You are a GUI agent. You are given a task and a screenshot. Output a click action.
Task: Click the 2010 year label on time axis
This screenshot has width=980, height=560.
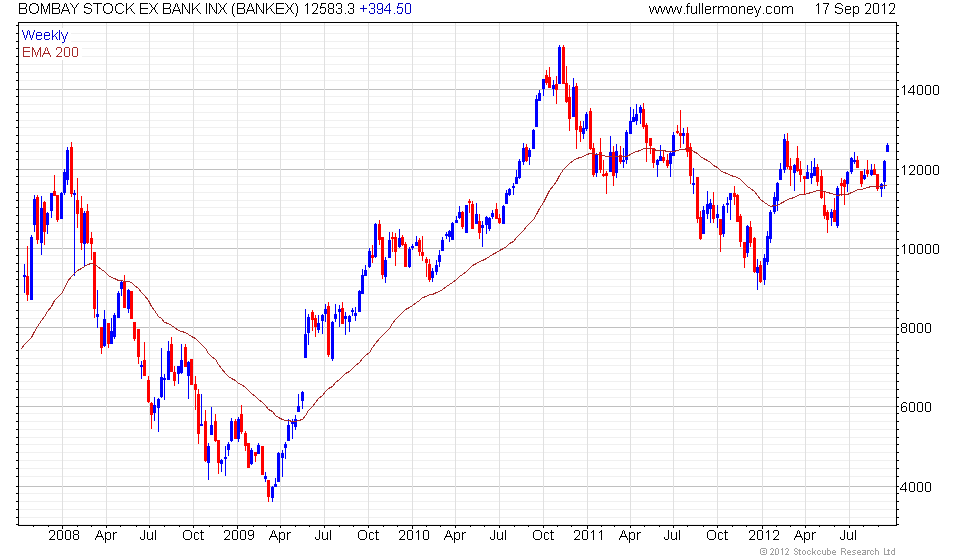[x=414, y=536]
